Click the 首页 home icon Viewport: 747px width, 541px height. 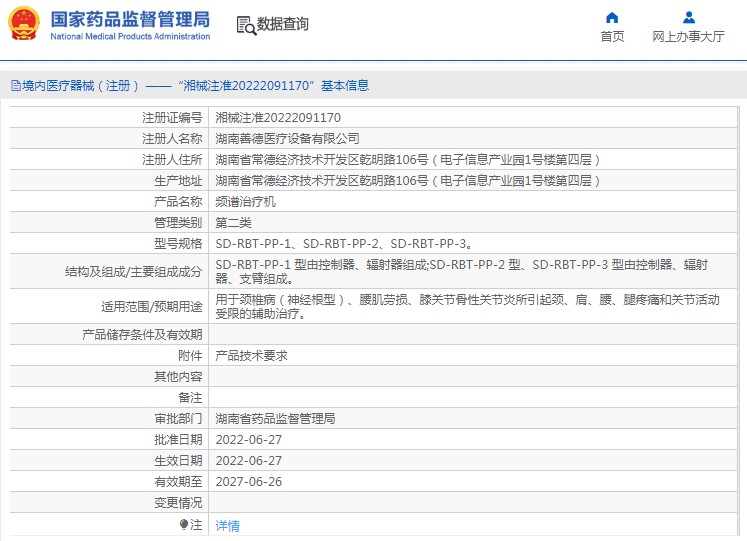coord(612,18)
